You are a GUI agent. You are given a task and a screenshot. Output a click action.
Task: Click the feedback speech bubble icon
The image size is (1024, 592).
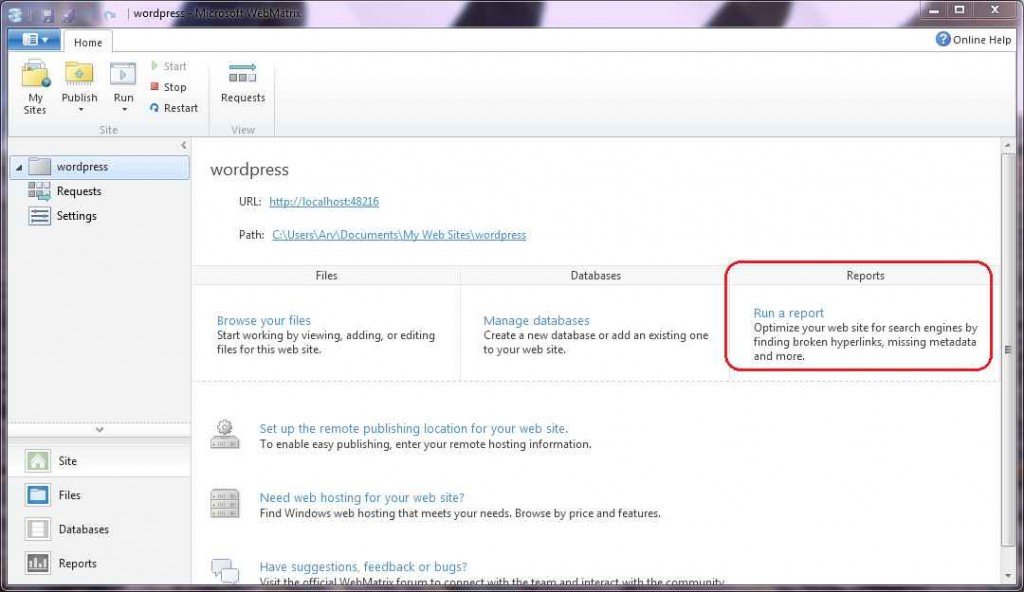[225, 571]
